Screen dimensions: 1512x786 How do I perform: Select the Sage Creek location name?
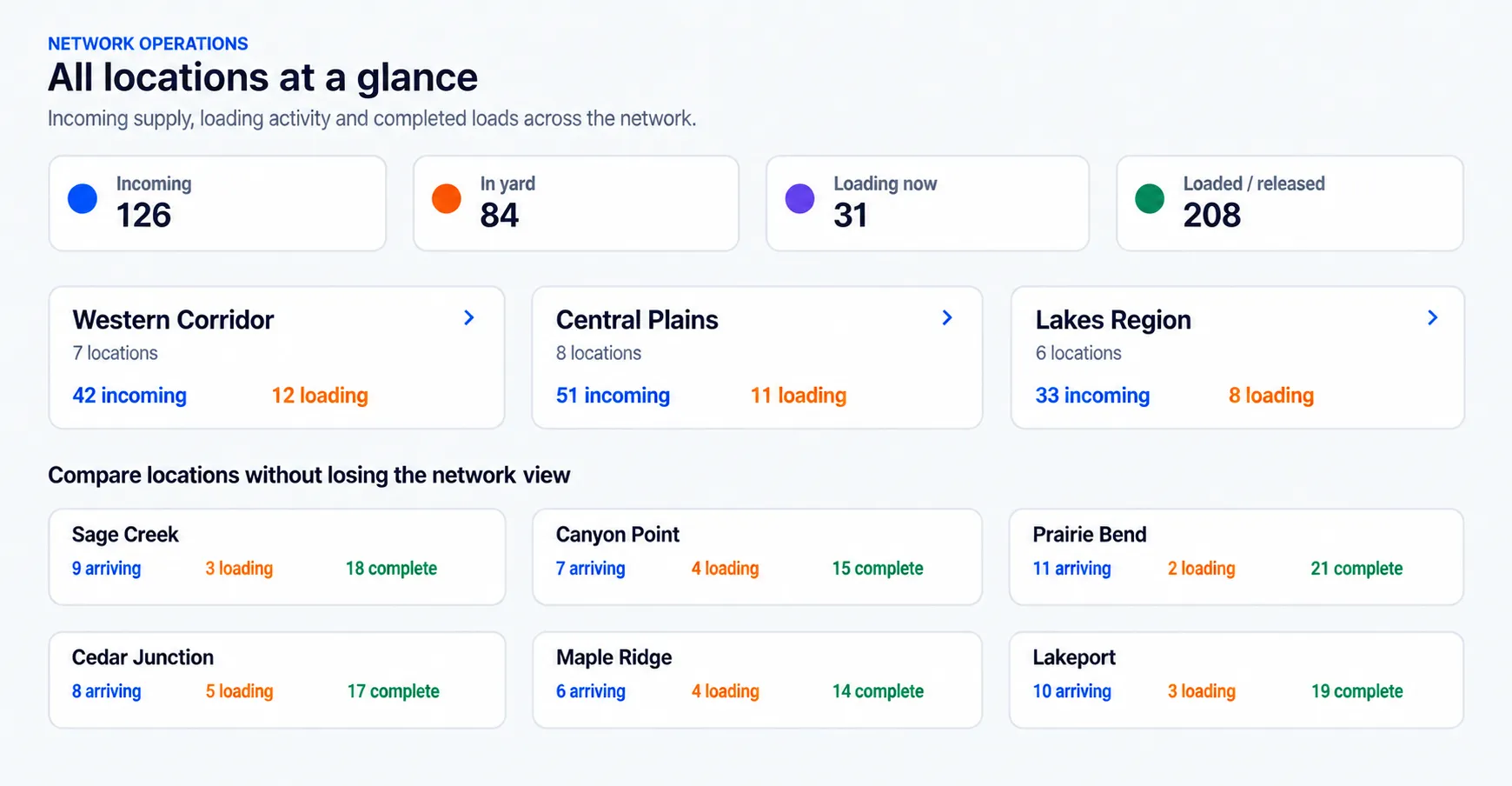click(125, 534)
